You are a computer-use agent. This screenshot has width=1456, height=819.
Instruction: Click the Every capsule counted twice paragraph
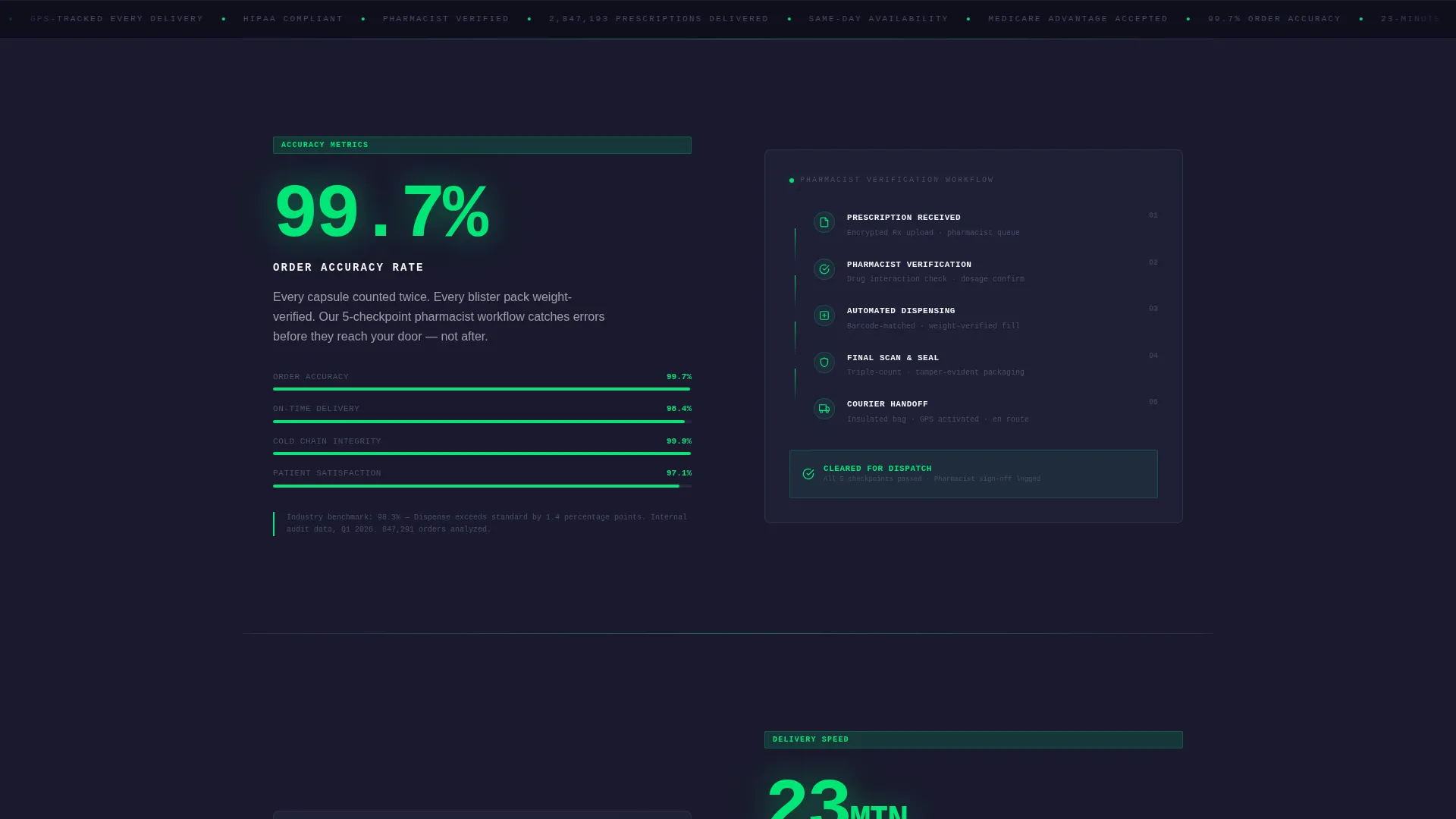tap(439, 317)
